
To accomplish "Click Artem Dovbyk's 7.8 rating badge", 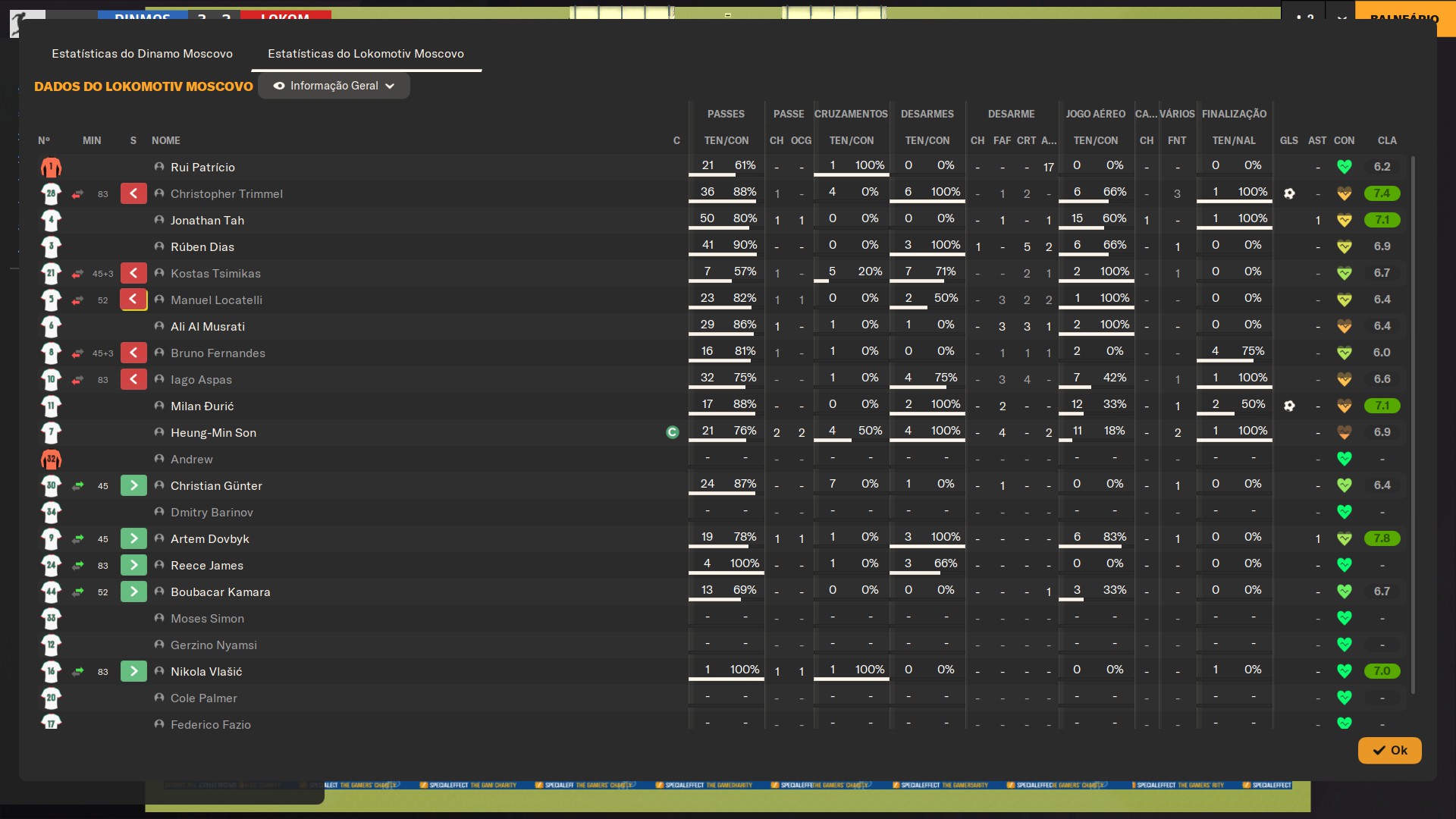I will tap(1382, 538).
